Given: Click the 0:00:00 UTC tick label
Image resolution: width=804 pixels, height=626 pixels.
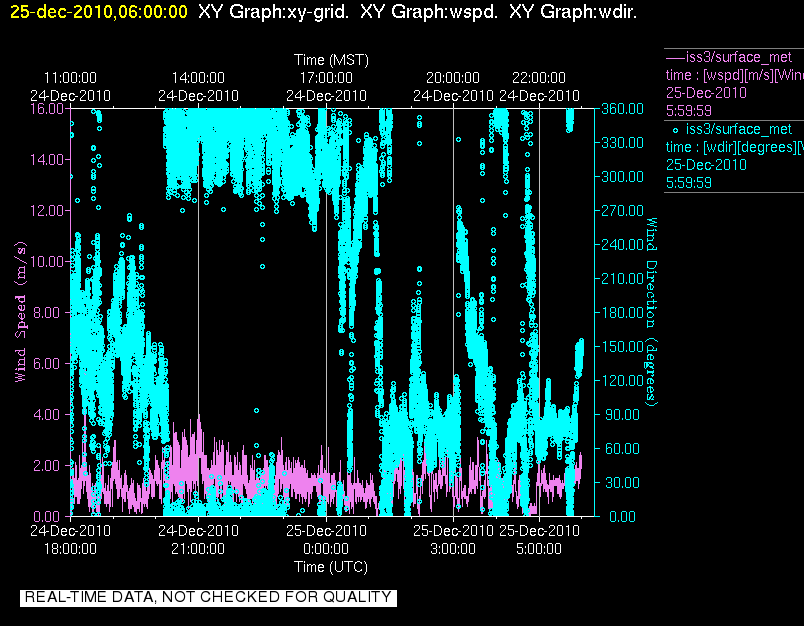Looking at the screenshot, I should [x=326, y=549].
